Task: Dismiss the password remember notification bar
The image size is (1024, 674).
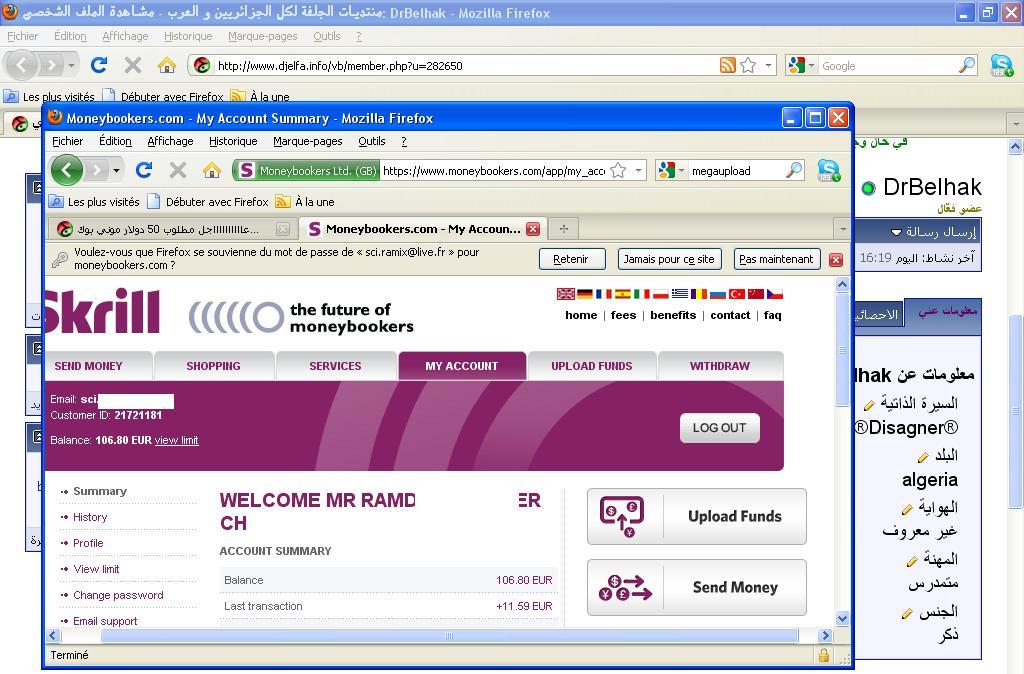Action: pos(835,259)
